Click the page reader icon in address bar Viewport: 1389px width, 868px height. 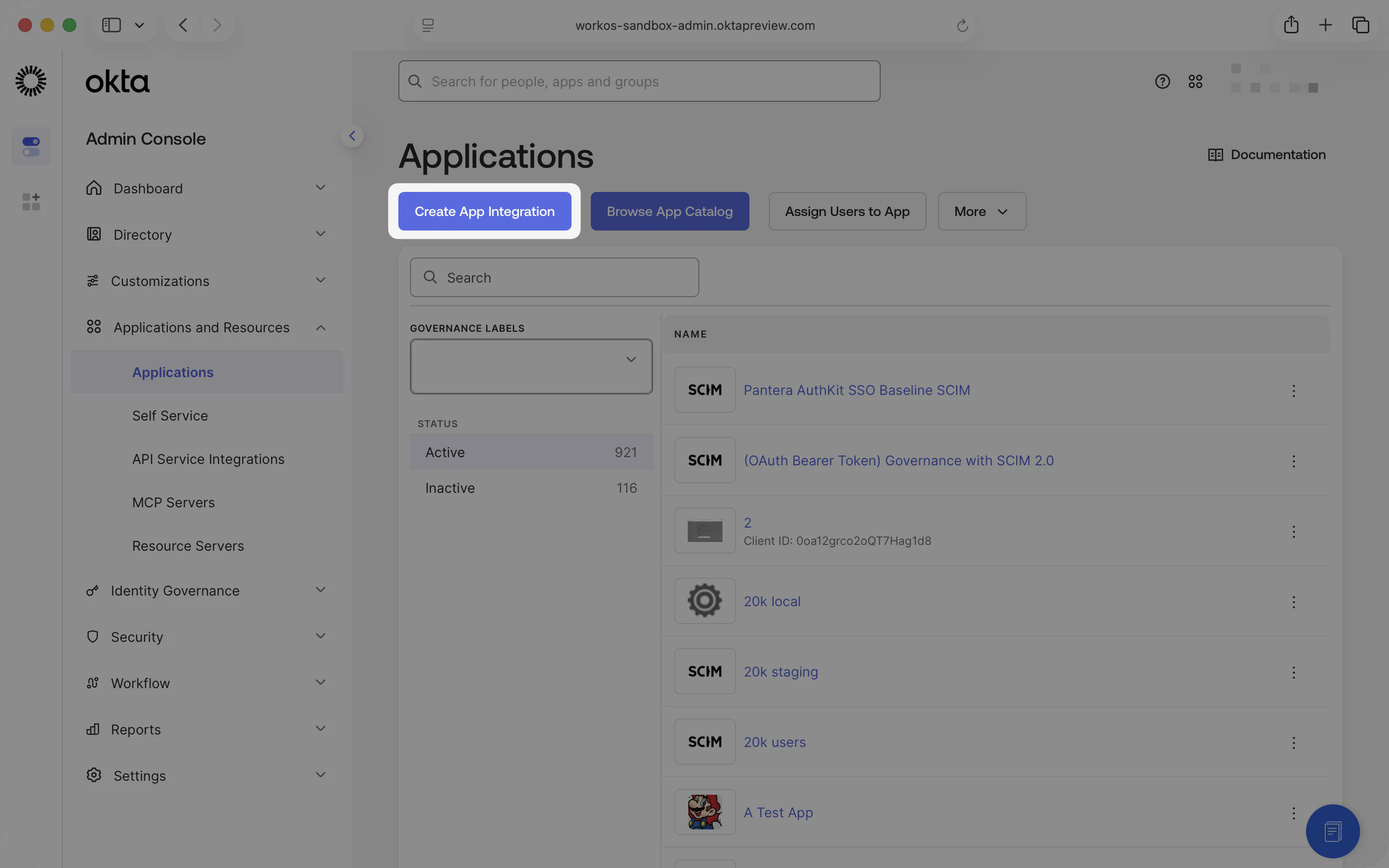428,25
